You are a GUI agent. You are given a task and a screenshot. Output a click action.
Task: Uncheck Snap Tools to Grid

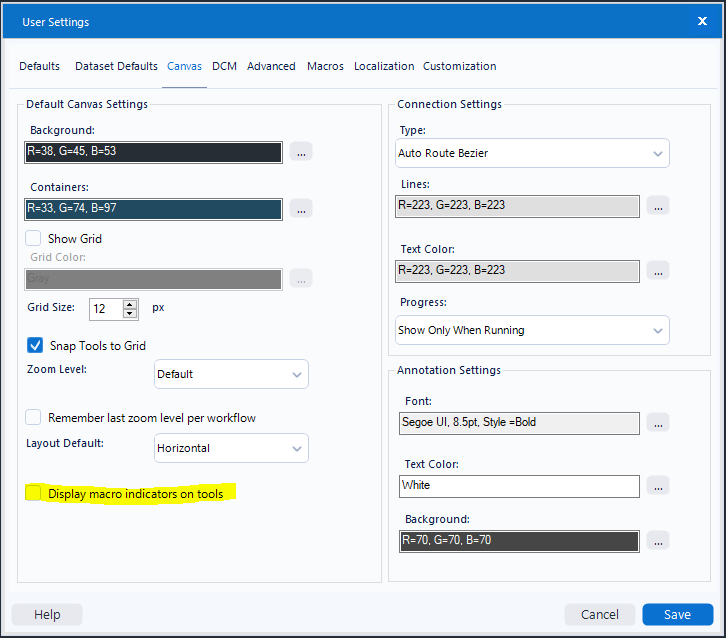pyautogui.click(x=34, y=346)
